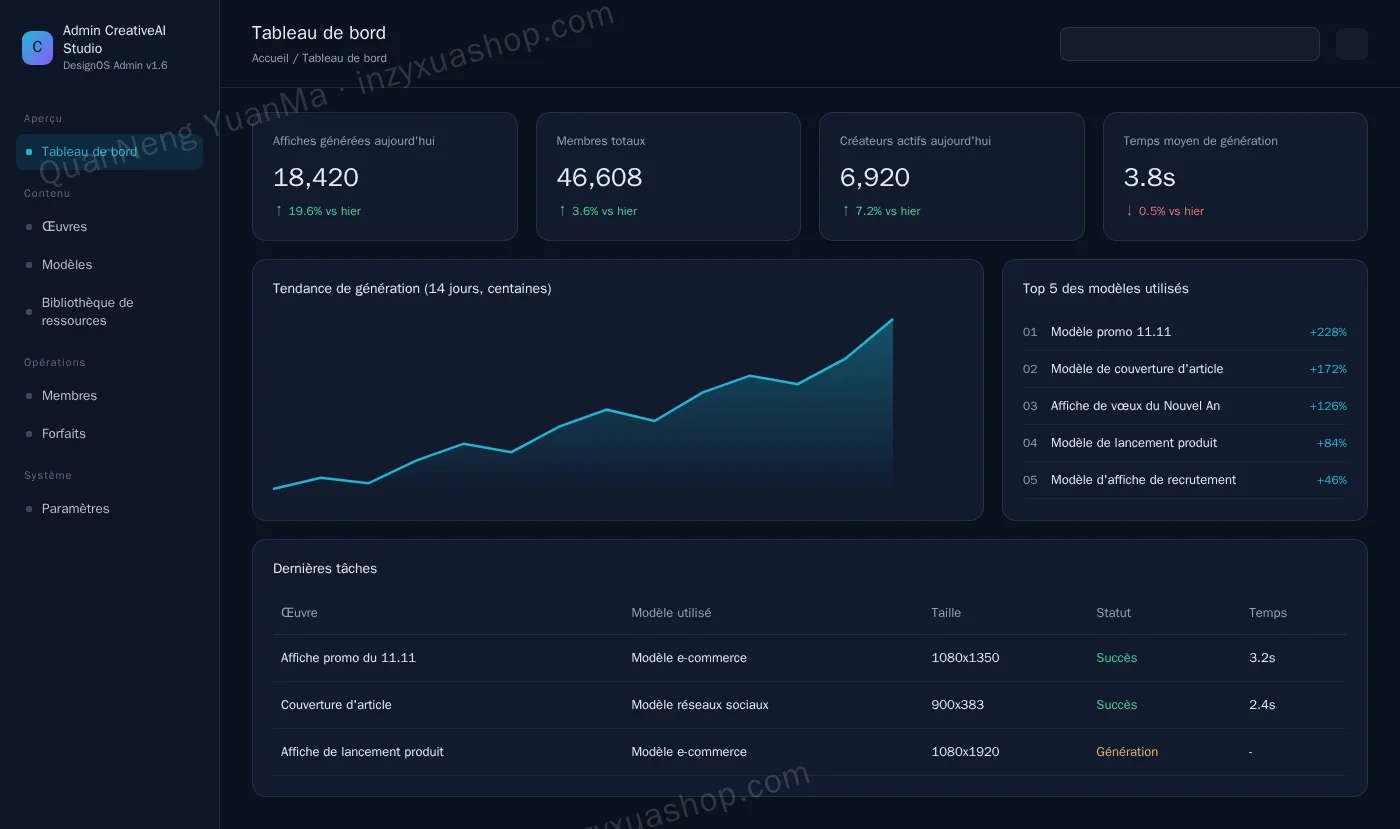The width and height of the screenshot is (1400, 829).
Task: Click Succès status of Affiche promo
Action: [x=1116, y=658]
